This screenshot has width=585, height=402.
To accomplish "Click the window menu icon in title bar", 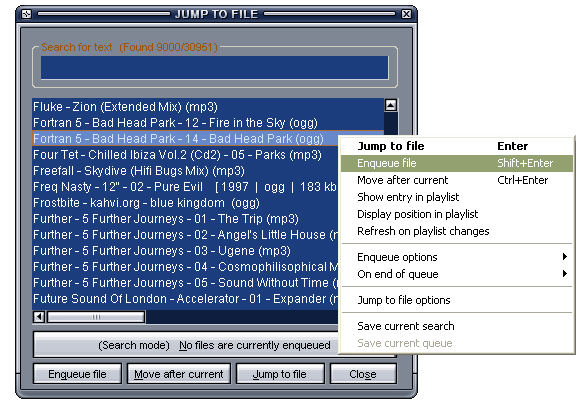I will pos(26,14).
